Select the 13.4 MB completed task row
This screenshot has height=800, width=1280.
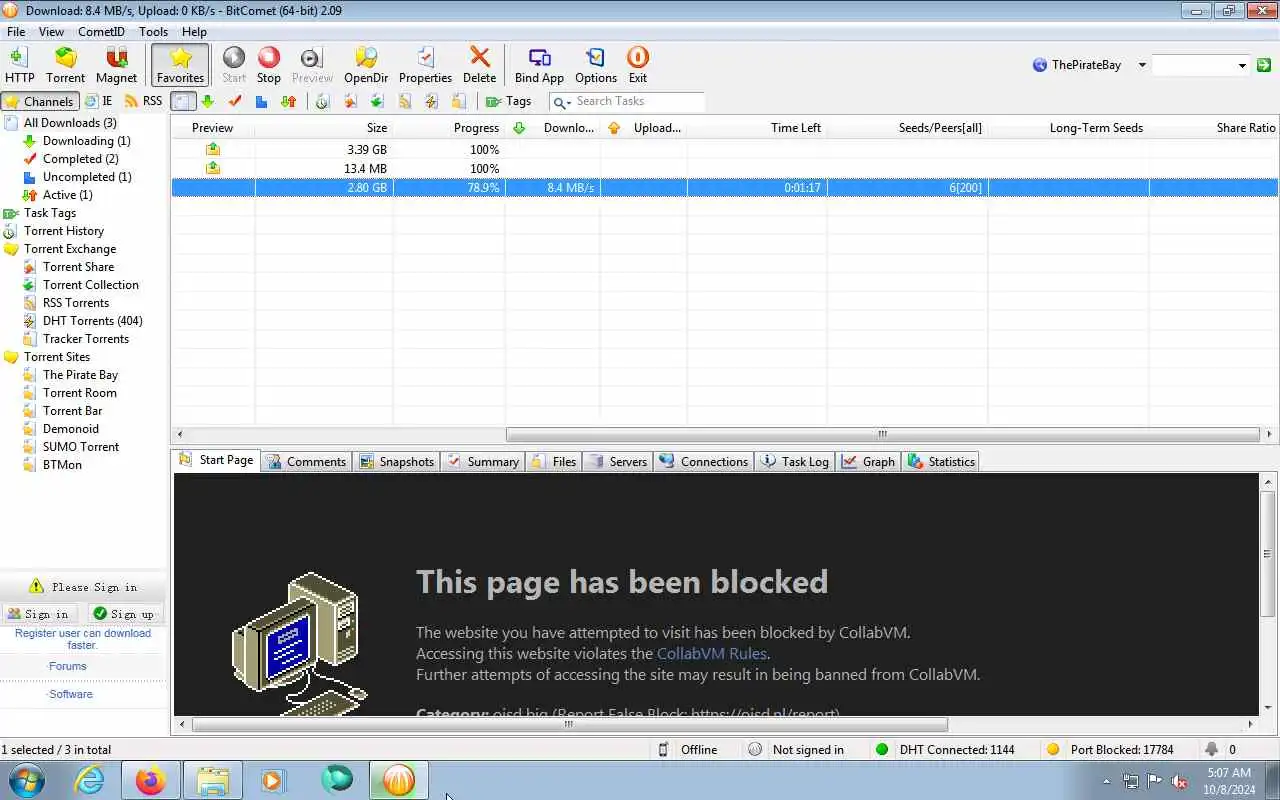point(725,168)
